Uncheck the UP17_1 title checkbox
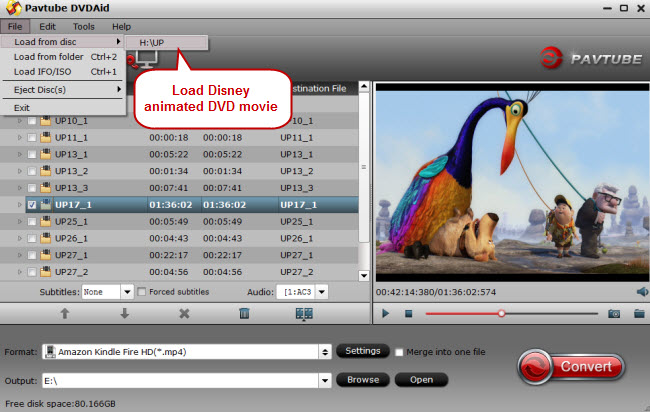 click(x=32, y=205)
